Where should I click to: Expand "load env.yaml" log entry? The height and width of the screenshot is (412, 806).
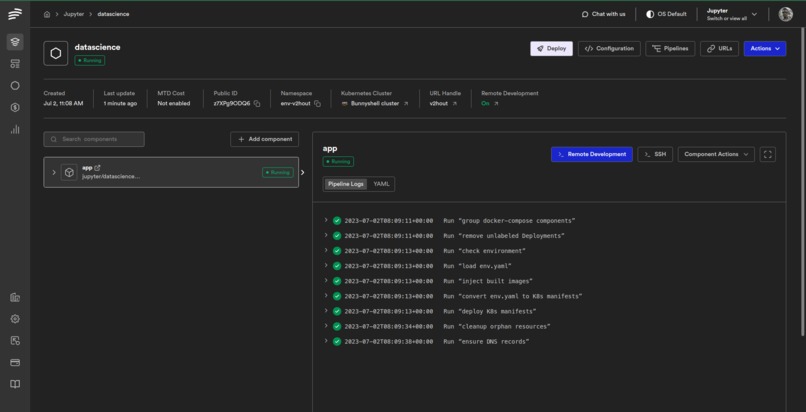click(326, 265)
